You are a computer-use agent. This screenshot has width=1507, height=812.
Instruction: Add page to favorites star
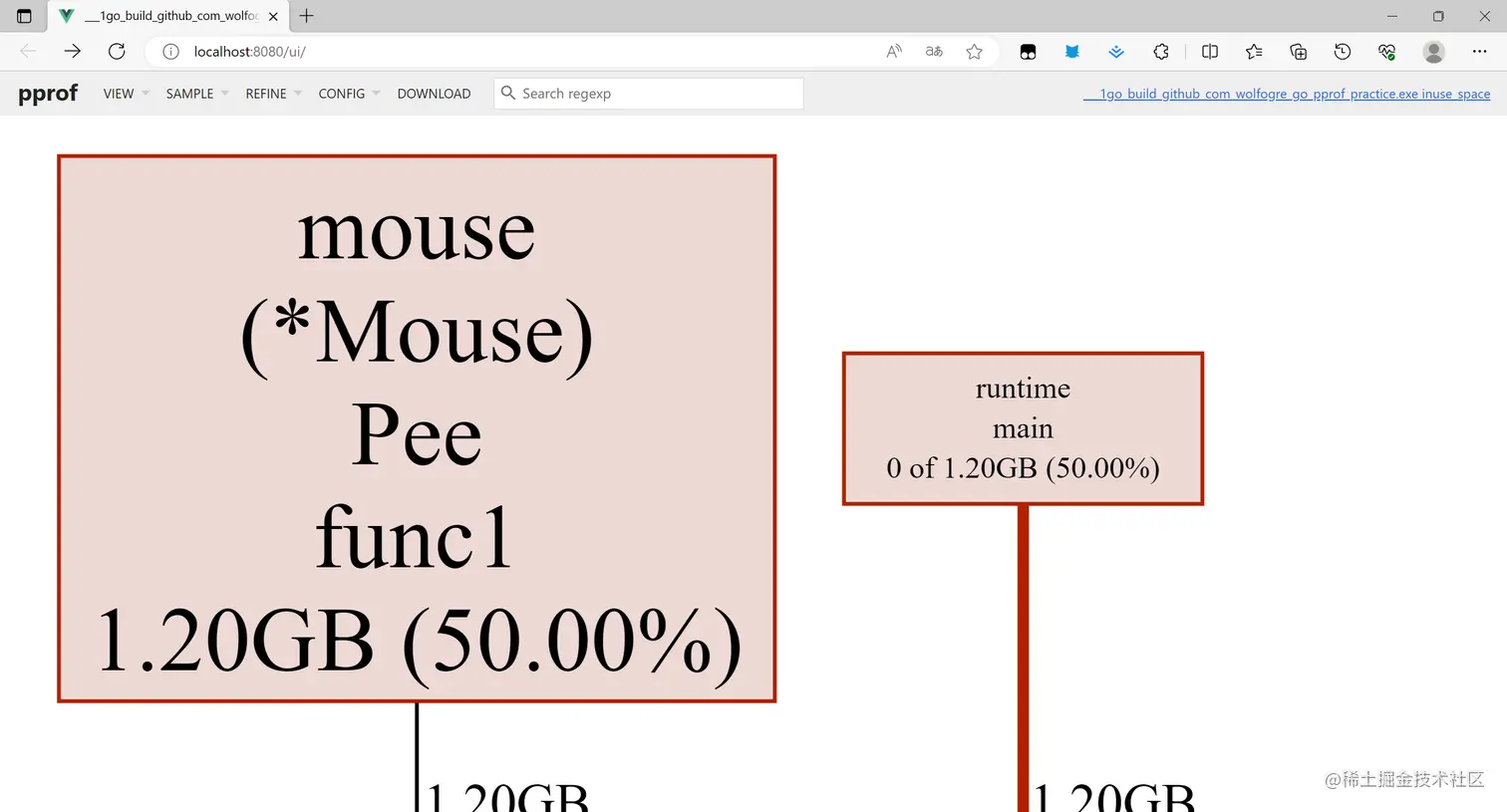[974, 52]
